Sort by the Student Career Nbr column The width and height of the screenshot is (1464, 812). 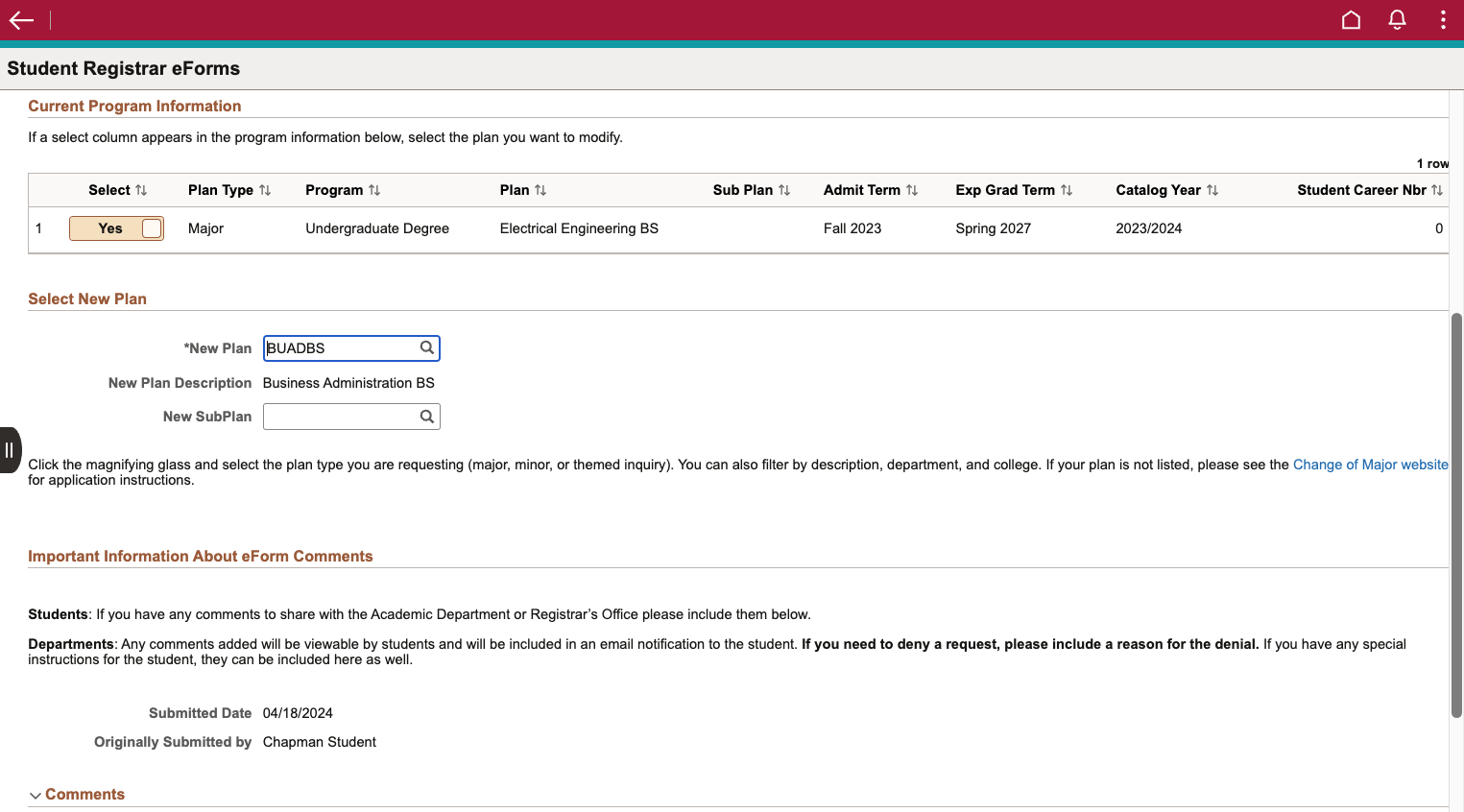click(x=1370, y=190)
